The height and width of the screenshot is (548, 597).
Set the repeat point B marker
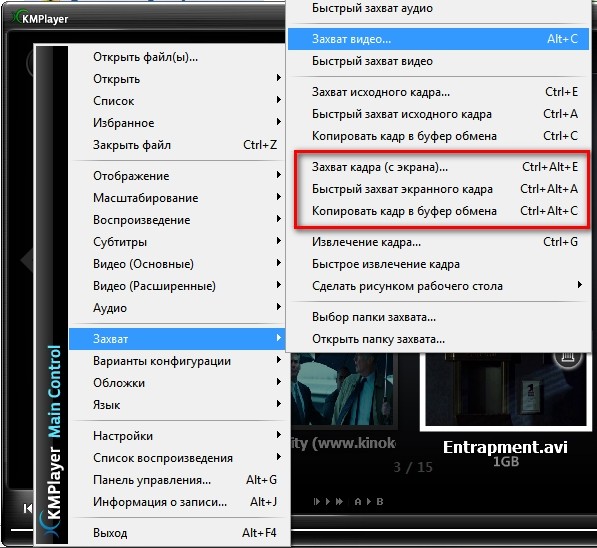point(380,502)
